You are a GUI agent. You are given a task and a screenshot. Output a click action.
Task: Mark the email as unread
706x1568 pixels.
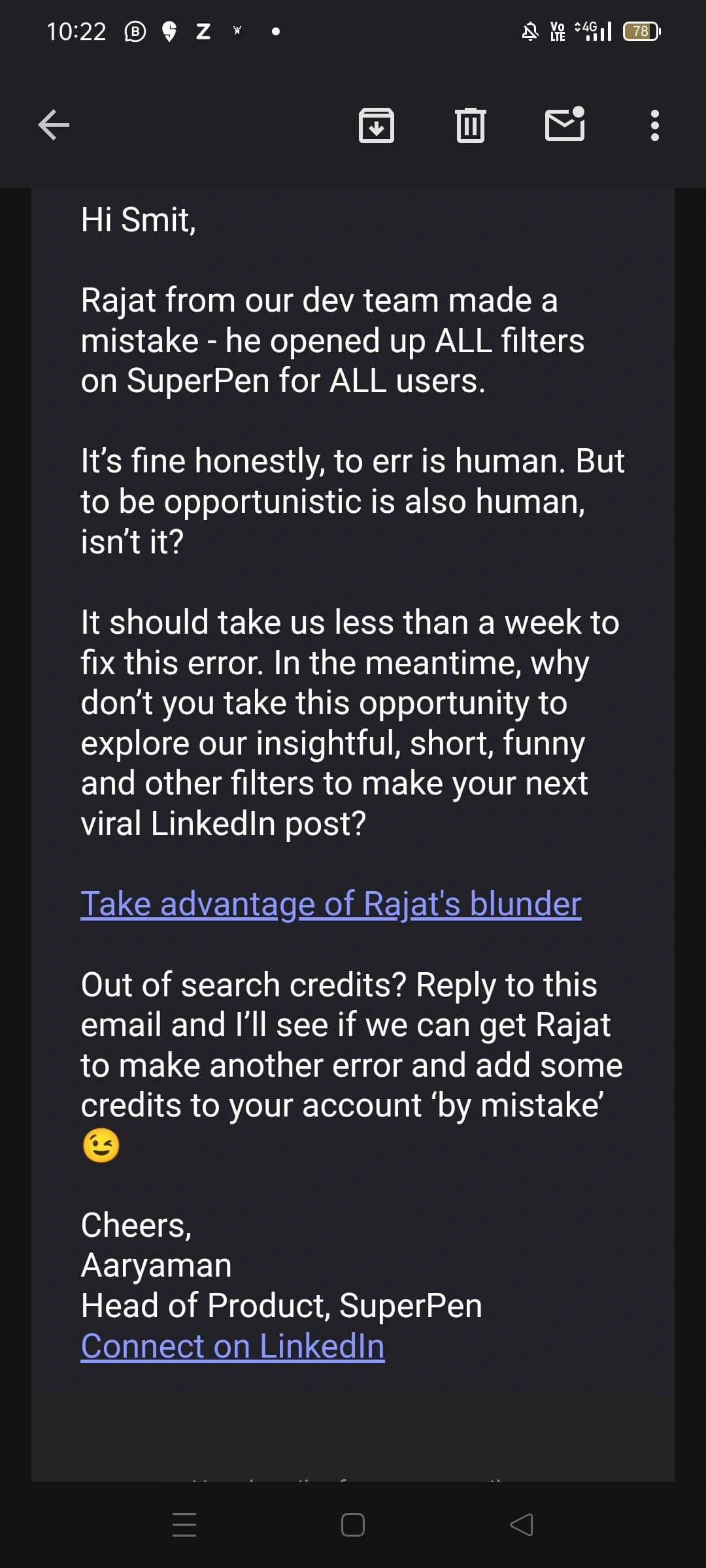[x=565, y=125]
